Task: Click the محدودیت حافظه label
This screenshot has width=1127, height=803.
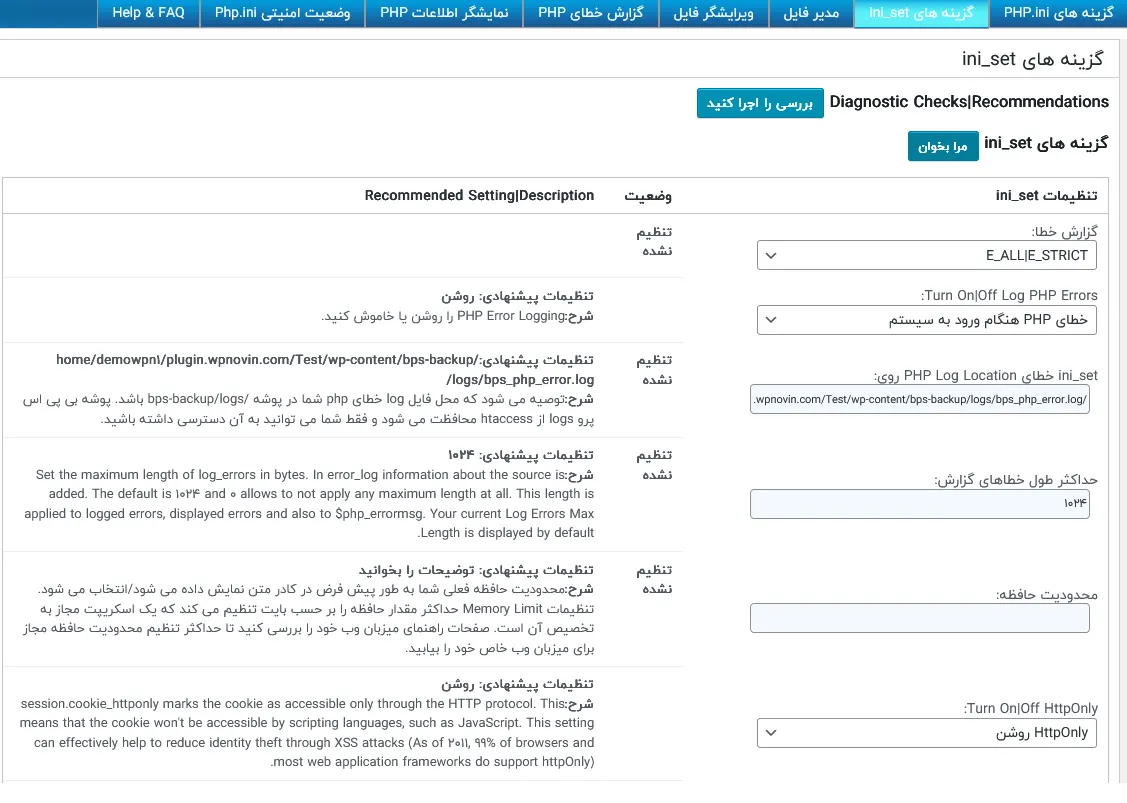Action: click(1046, 595)
